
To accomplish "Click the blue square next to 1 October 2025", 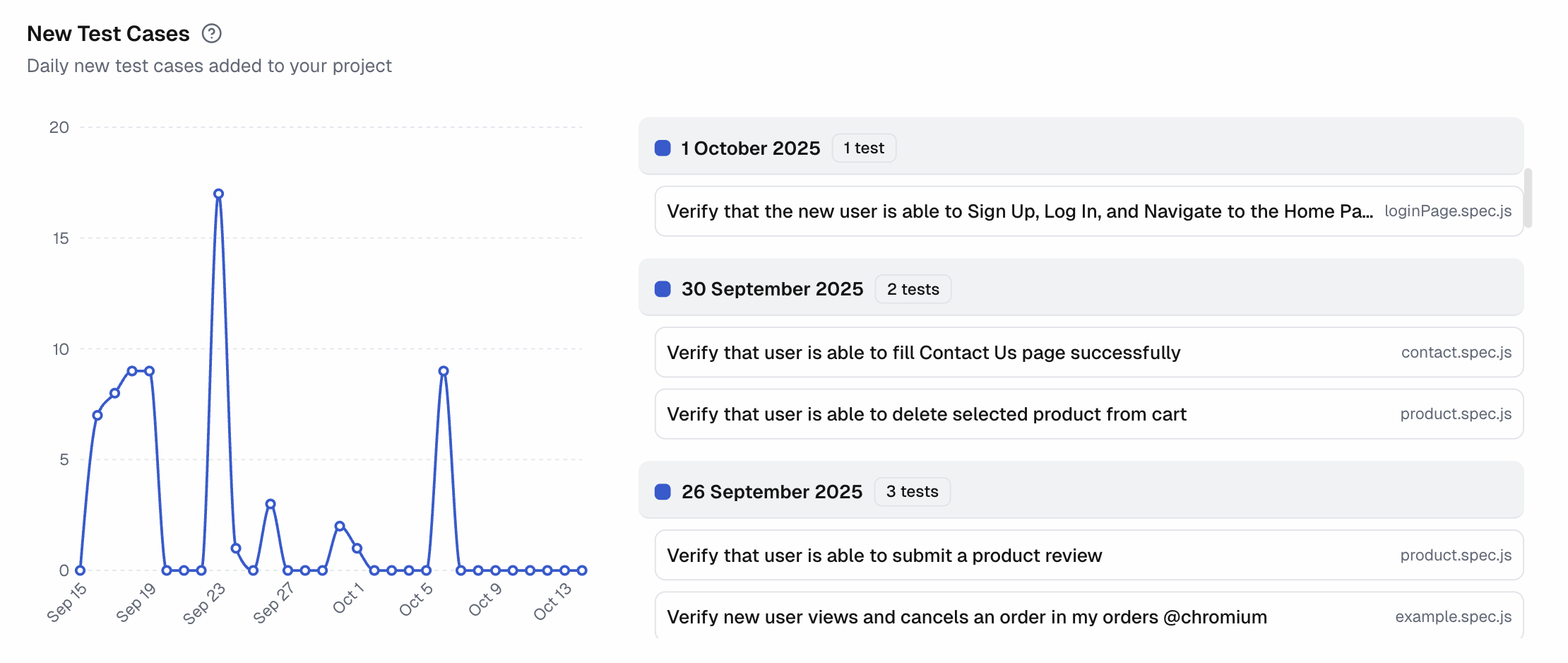I will (663, 148).
